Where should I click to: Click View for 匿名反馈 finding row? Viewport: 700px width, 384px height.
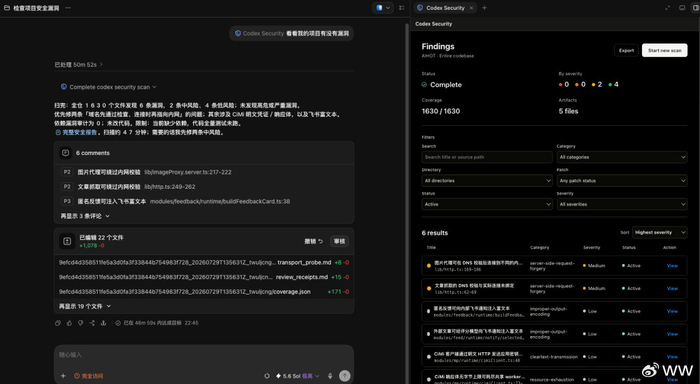click(x=672, y=311)
